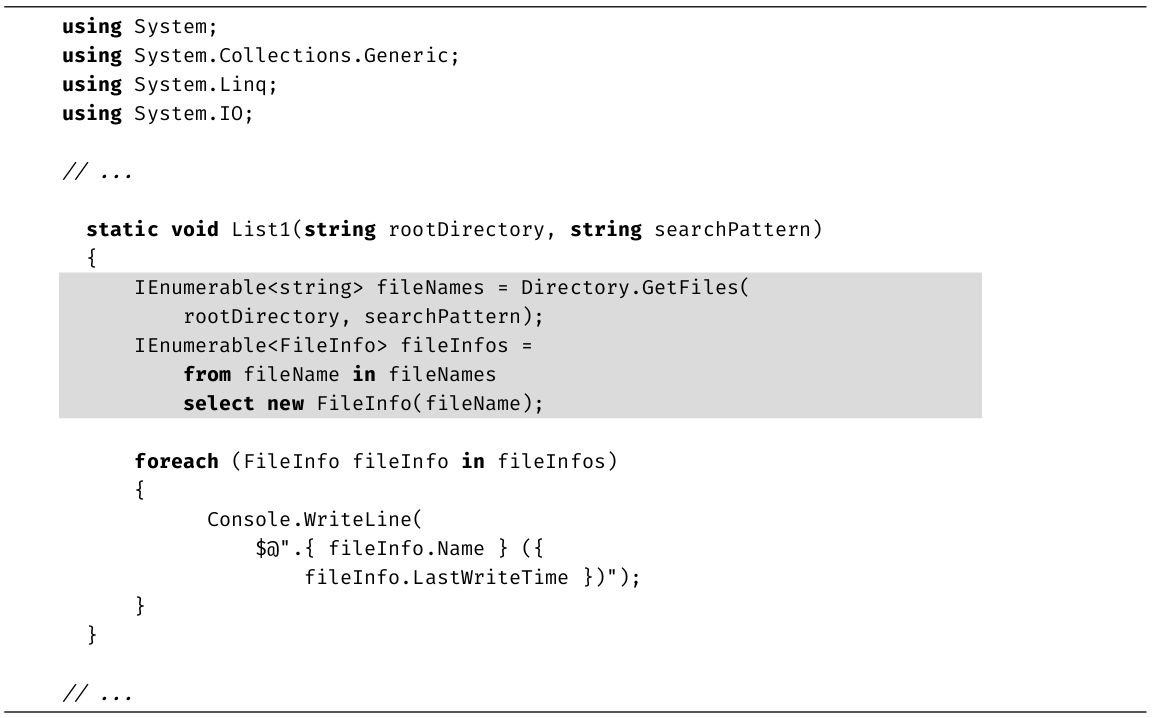Click the fileInfo.LastWriteTime expression
The width and height of the screenshot is (1152, 718).
click(436, 578)
